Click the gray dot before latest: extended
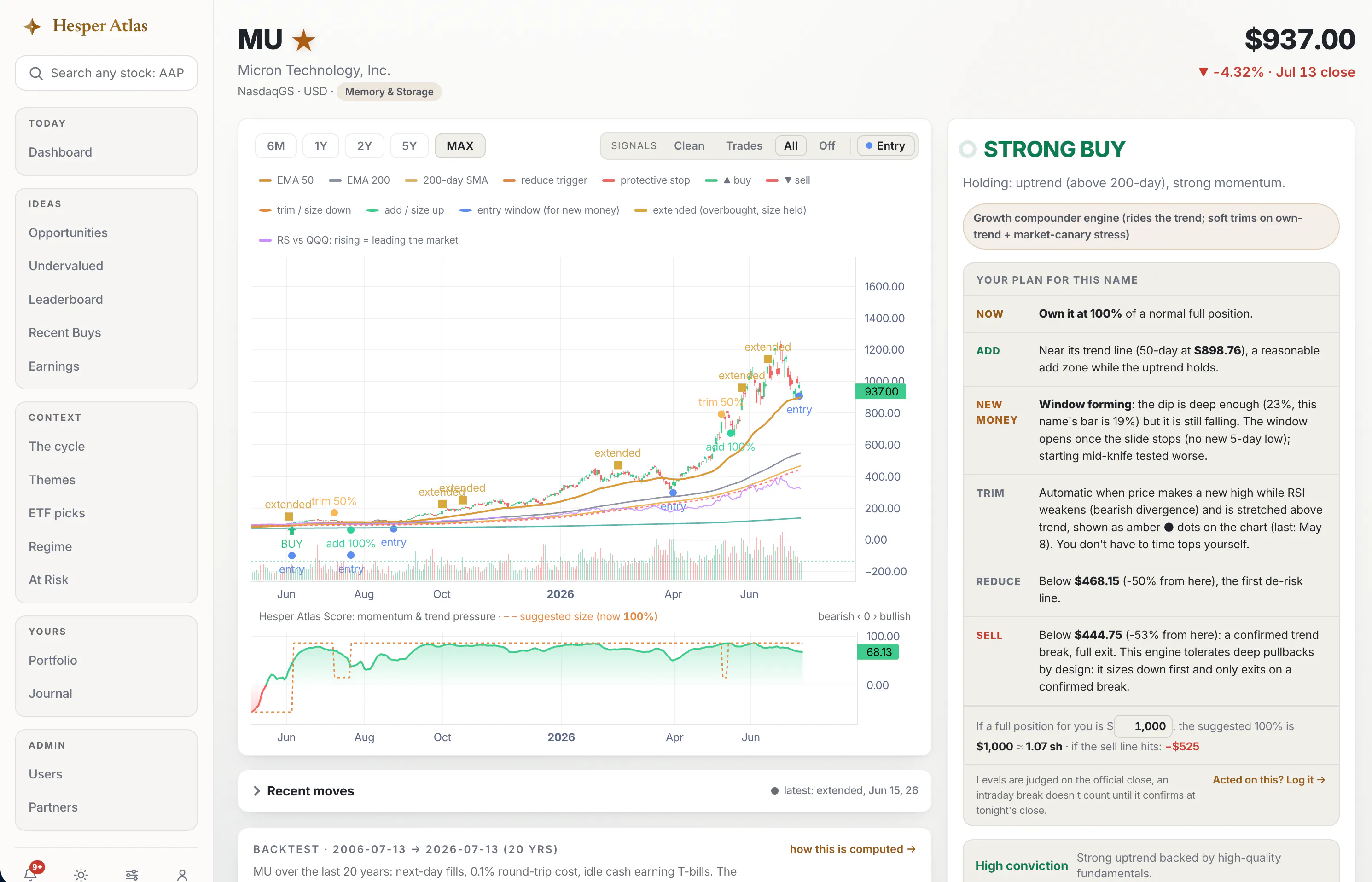 pos(774,791)
